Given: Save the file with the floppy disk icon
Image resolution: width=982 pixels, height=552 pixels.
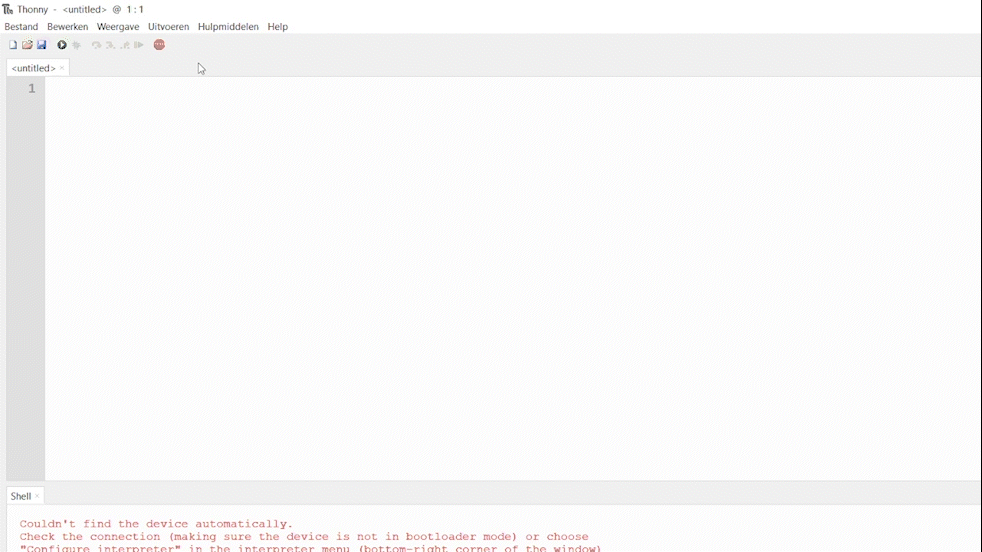Looking at the screenshot, I should pos(41,44).
